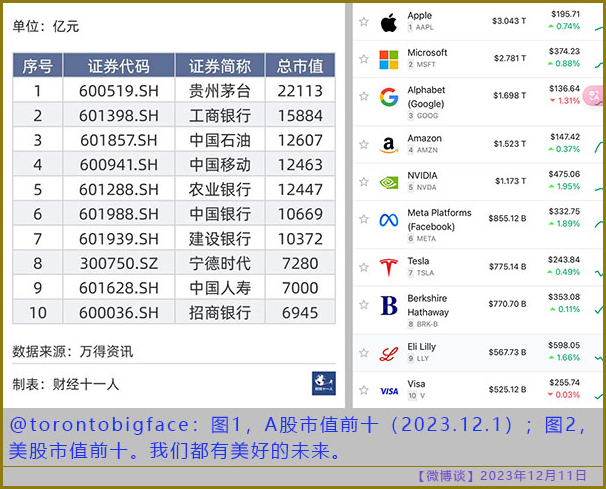Select the 601988.SH code cell

[x=119, y=214]
